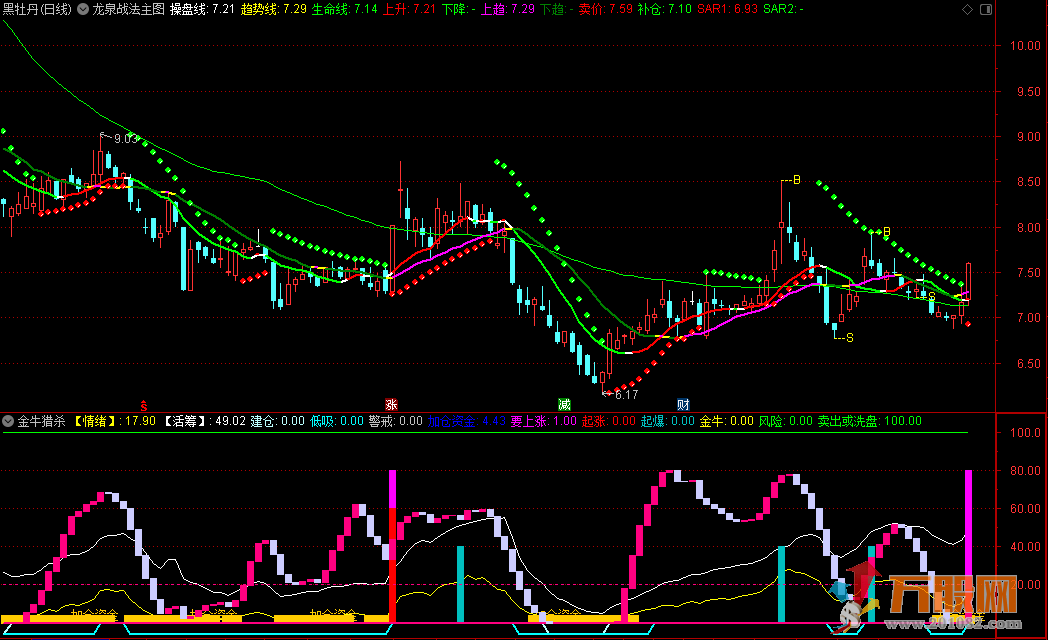Click the 9.03 high price marker
This screenshot has height=640, width=1048.
(125, 139)
